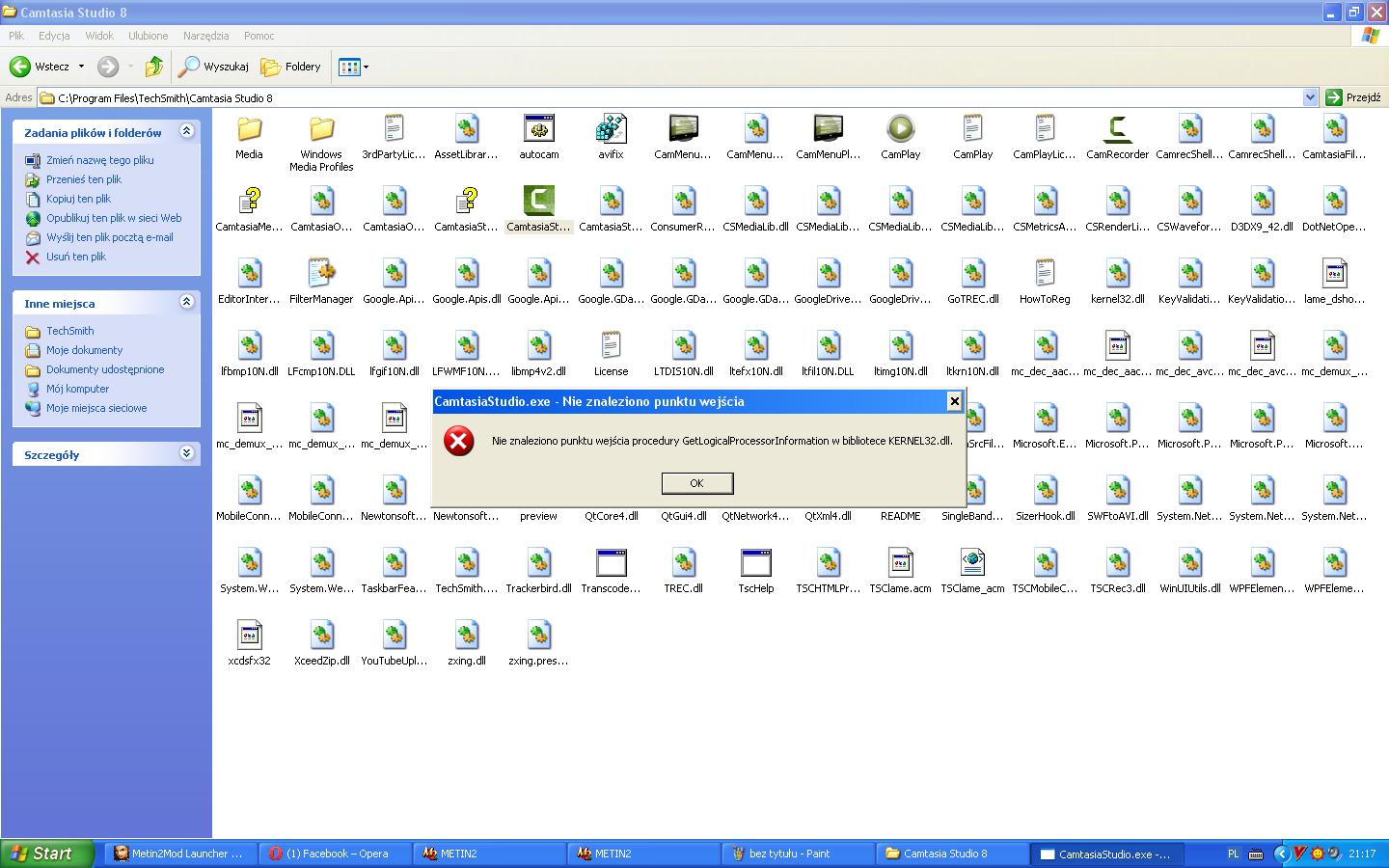The image size is (1389, 868).
Task: Select the HowToReg text file
Action: pyautogui.click(x=1045, y=273)
